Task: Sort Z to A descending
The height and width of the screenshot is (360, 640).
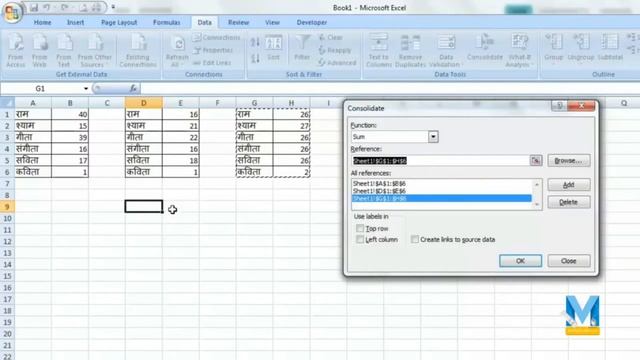Action: click(256, 58)
